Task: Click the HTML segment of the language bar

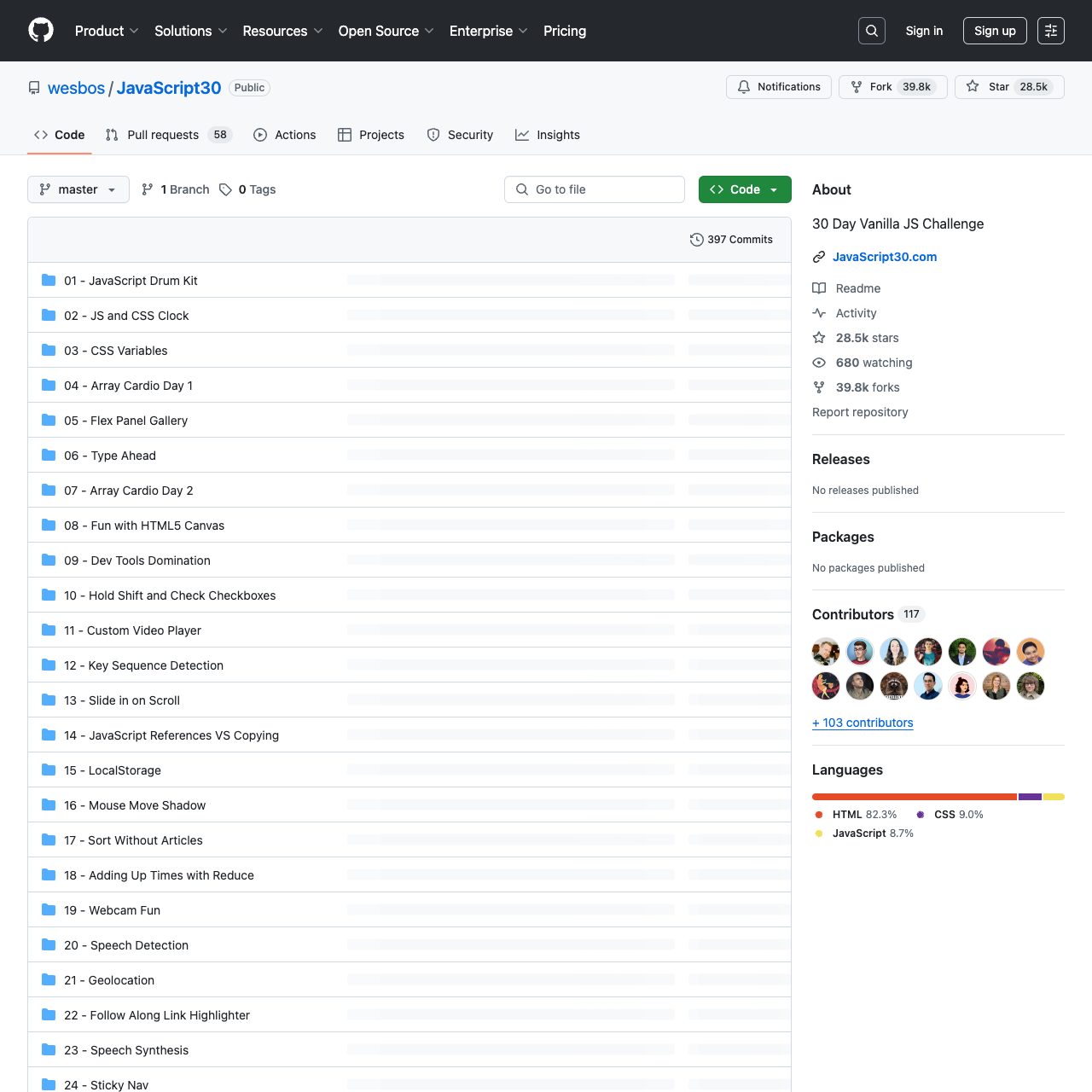Action: (915, 797)
